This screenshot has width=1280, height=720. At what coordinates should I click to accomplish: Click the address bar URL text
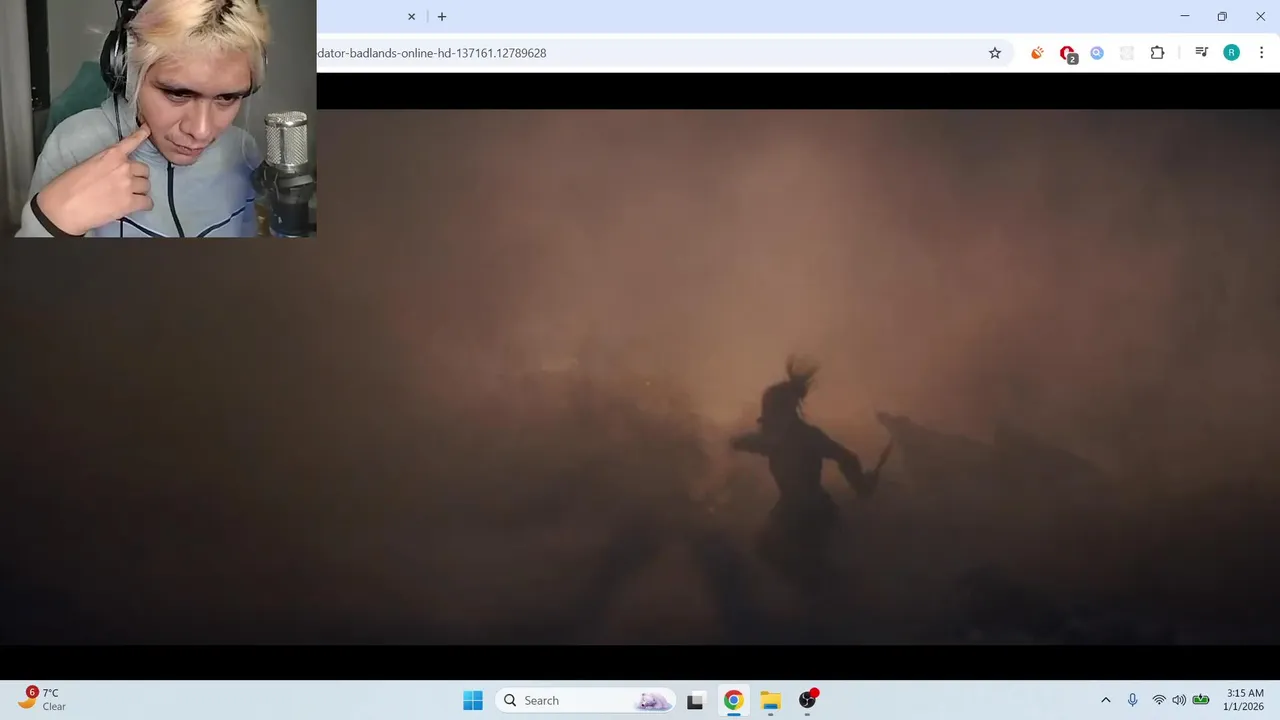(432, 53)
